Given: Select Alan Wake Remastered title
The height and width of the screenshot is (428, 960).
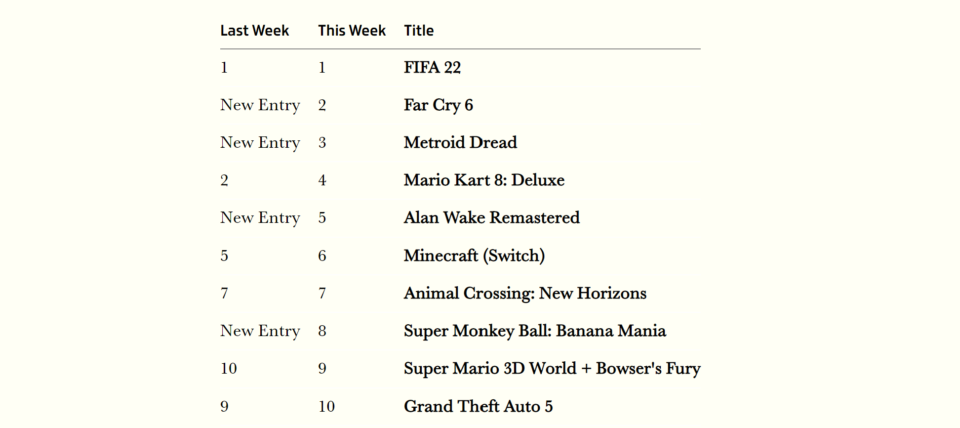Looking at the screenshot, I should [x=492, y=218].
